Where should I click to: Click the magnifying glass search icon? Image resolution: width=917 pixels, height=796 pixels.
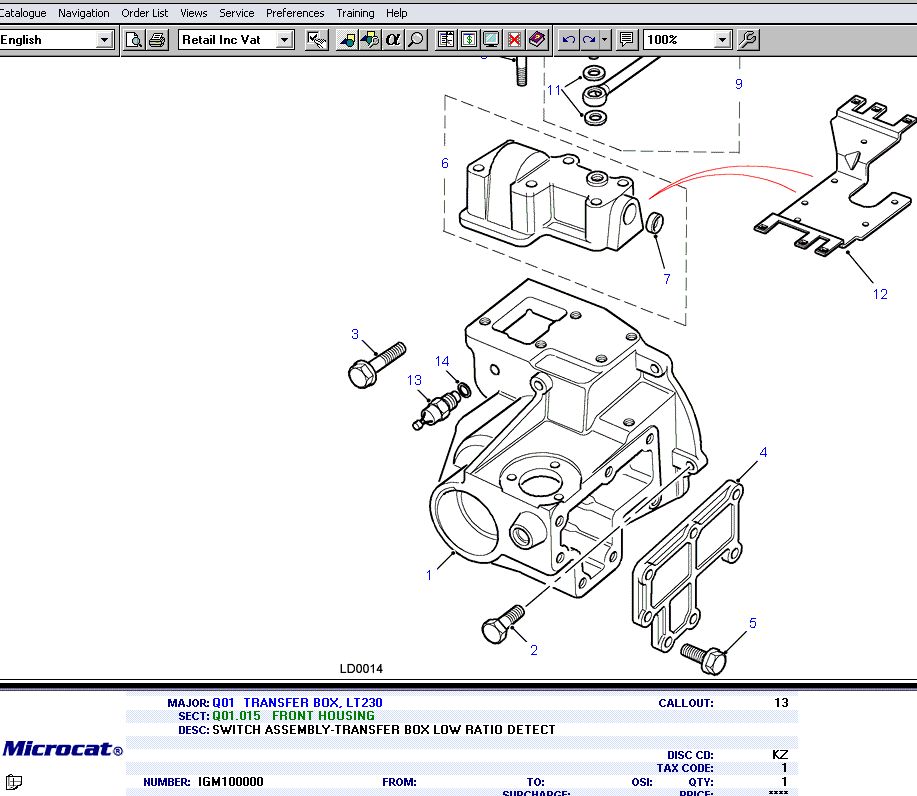[x=416, y=40]
